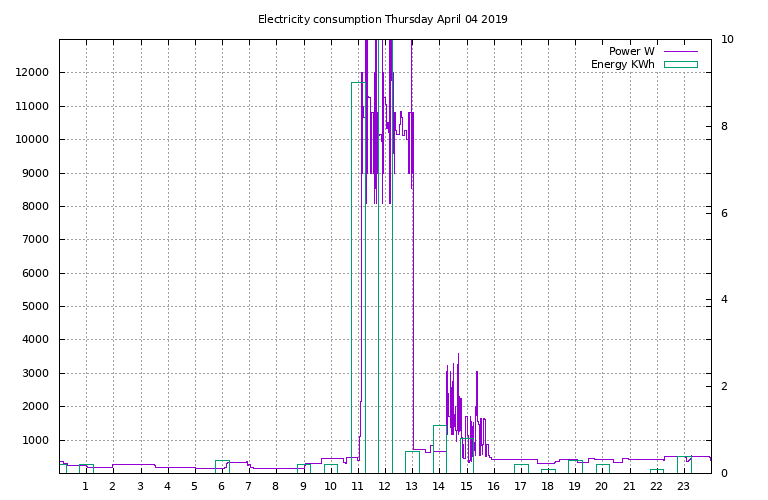Screen dimensions: 768x500
Task: Click hour label 9 on the bottom axis
Action: pos(303,486)
